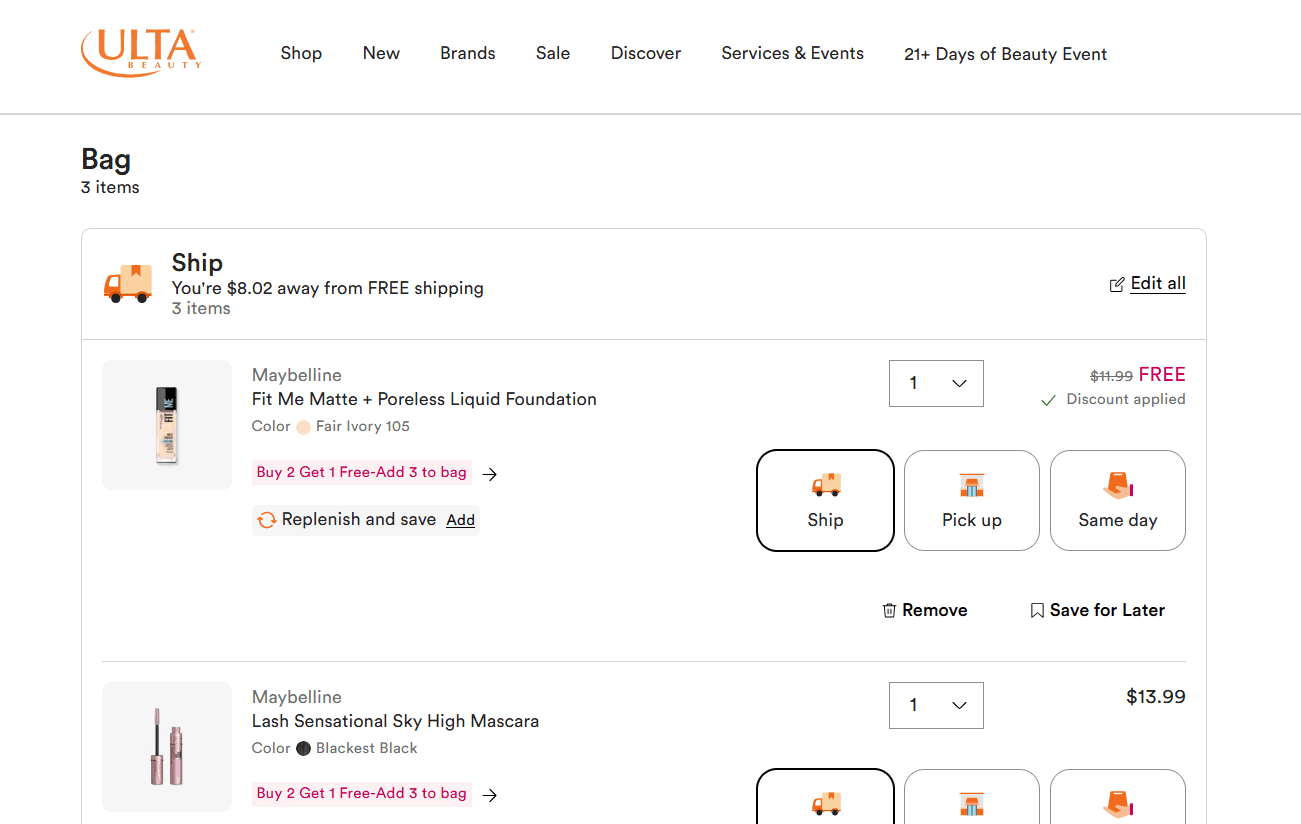Open Fit Me Matte foundation product thumbnail

point(167,425)
